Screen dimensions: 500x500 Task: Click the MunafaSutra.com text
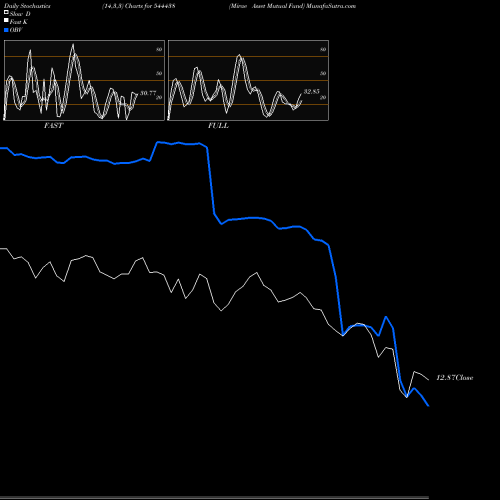pos(331,6)
